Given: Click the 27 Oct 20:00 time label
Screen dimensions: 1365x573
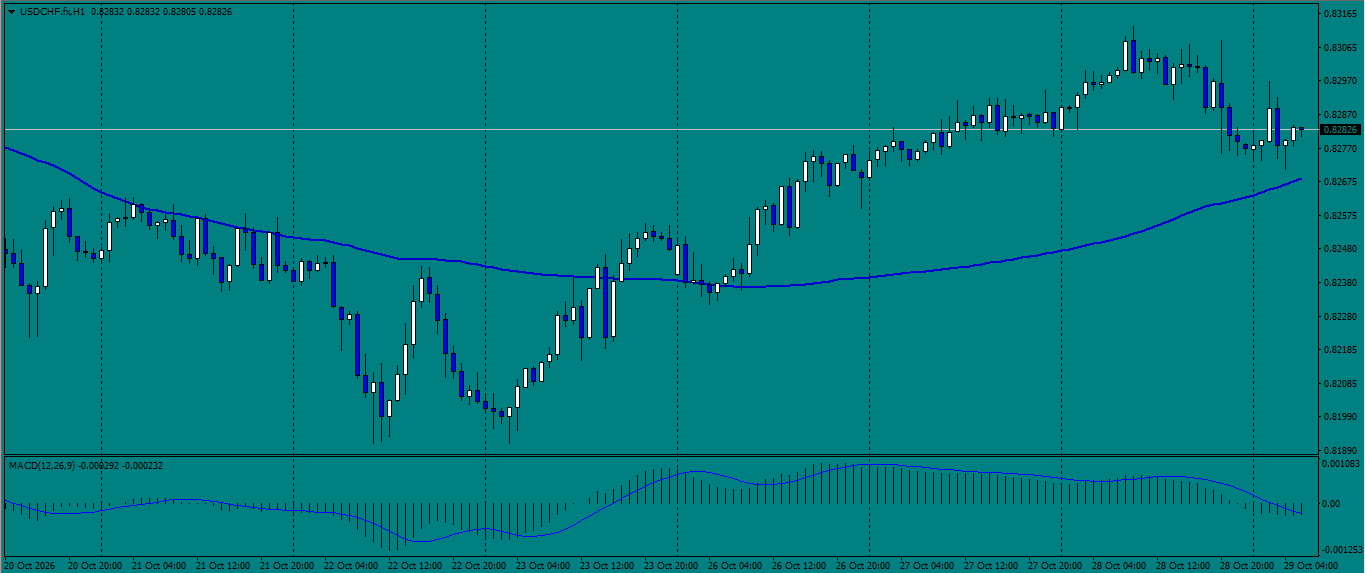Looking at the screenshot, I should [x=1055, y=565].
